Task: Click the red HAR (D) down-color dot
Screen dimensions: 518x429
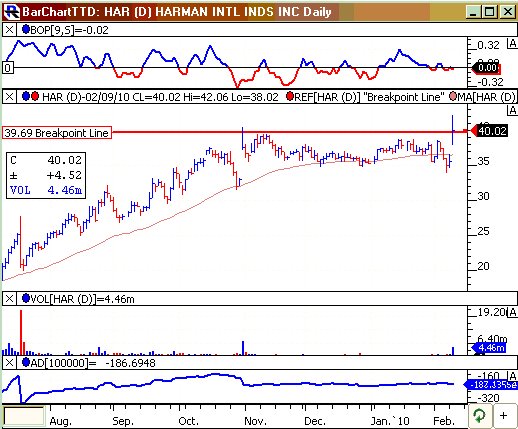Action: point(35,97)
